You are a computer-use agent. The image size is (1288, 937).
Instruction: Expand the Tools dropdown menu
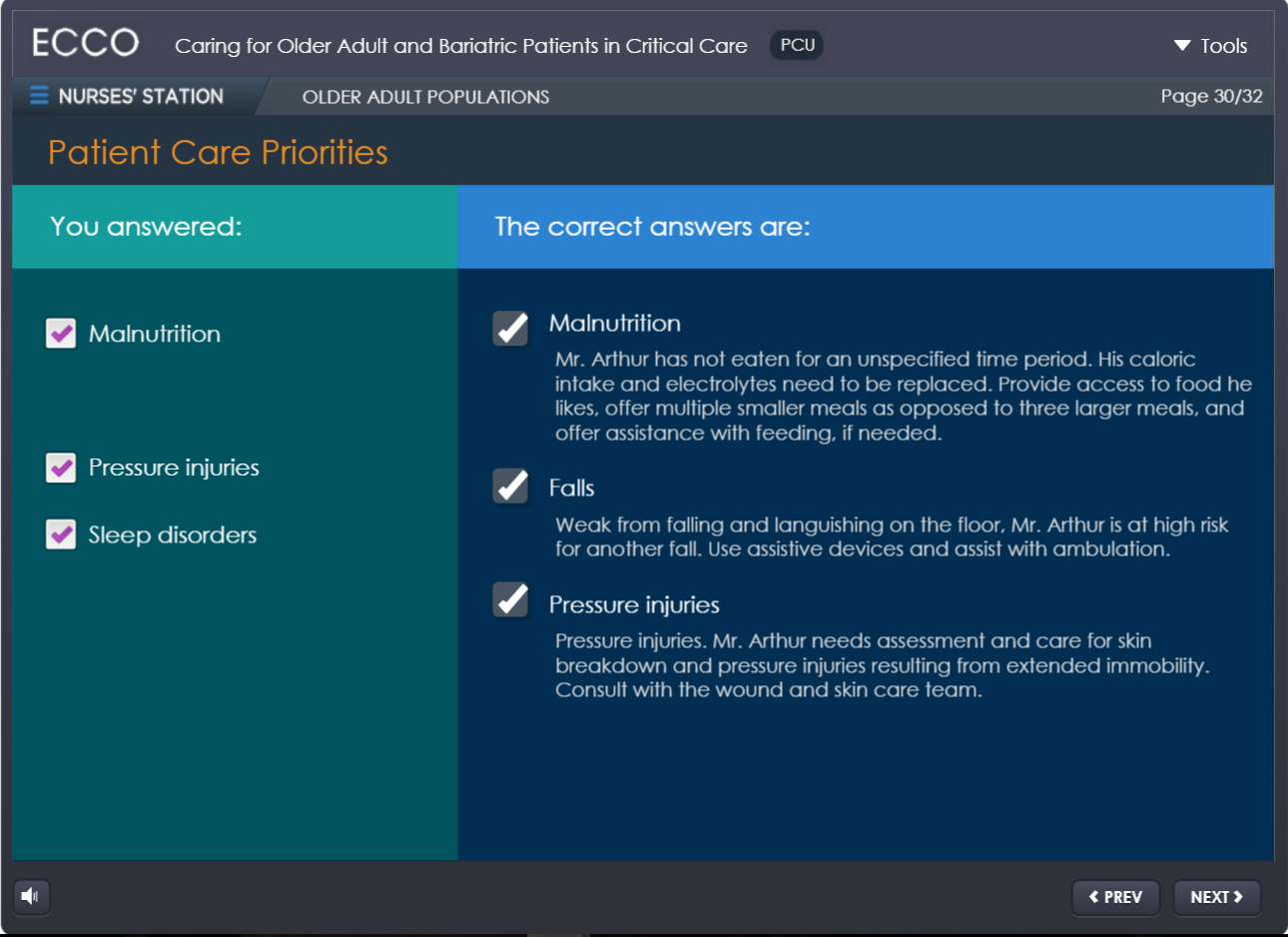coord(1210,46)
